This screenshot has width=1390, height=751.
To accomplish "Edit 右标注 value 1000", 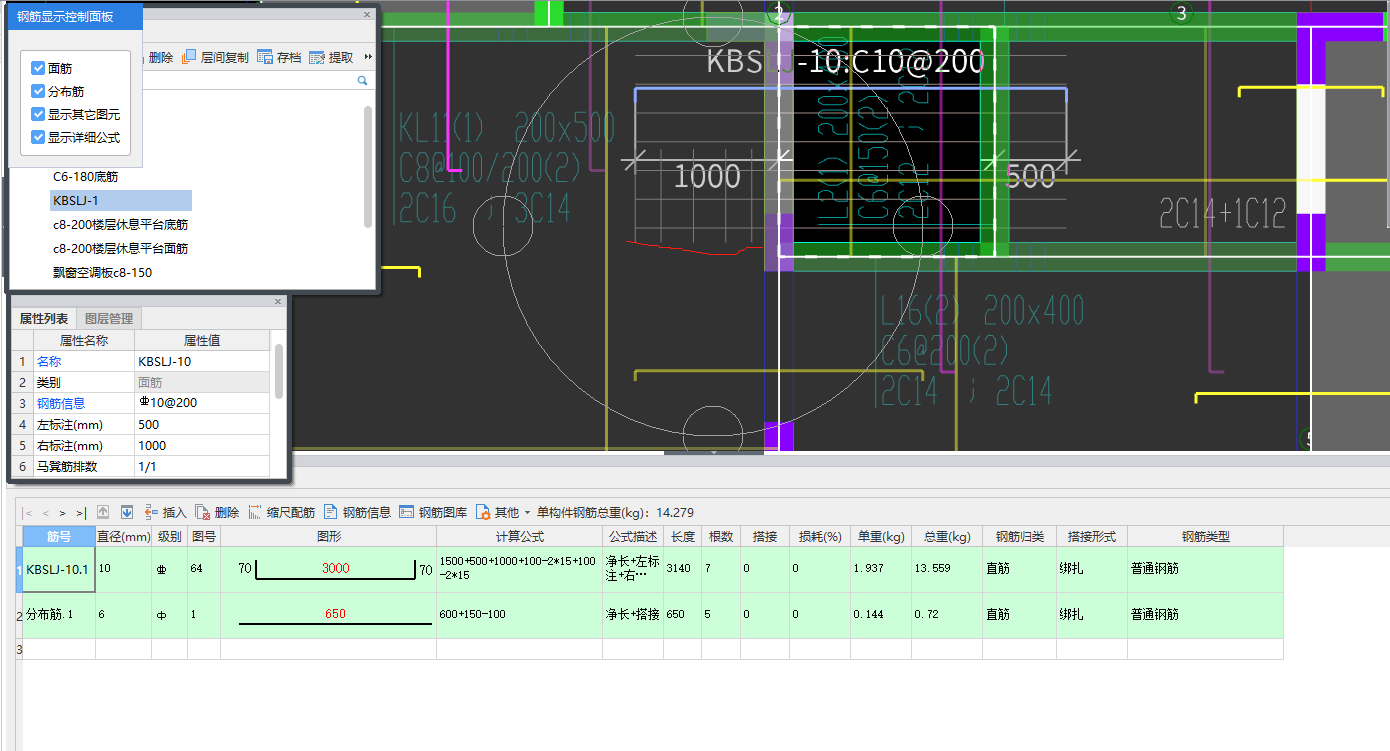I will [x=202, y=445].
